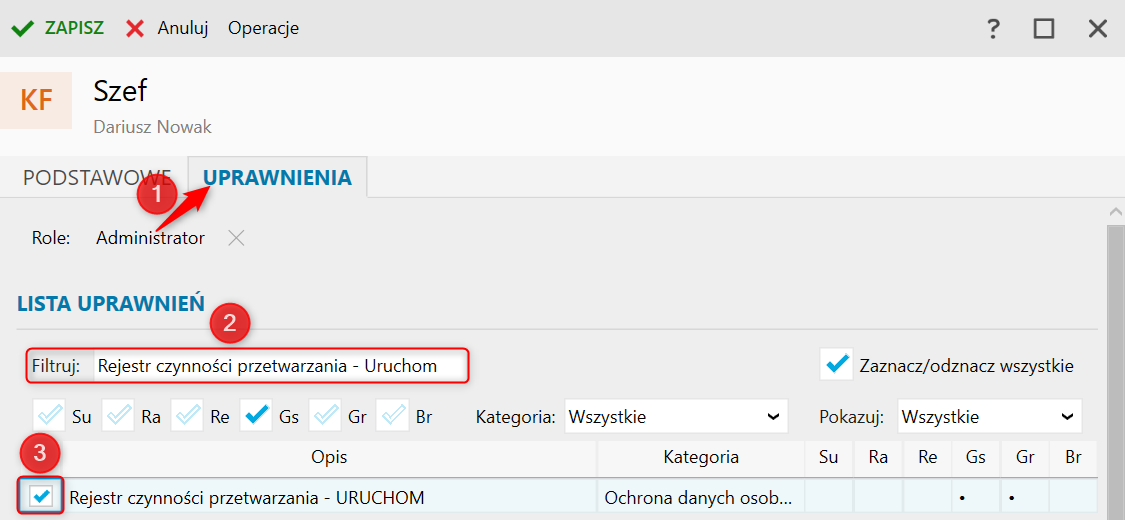Click the green ZAPISZ checkmark icon
This screenshot has height=520, width=1125.
23,29
